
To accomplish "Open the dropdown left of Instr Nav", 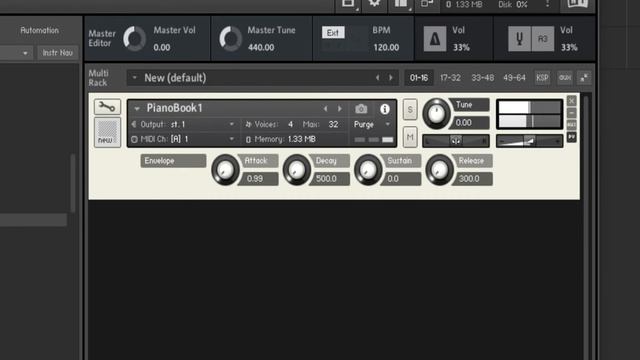I will tap(16, 53).
